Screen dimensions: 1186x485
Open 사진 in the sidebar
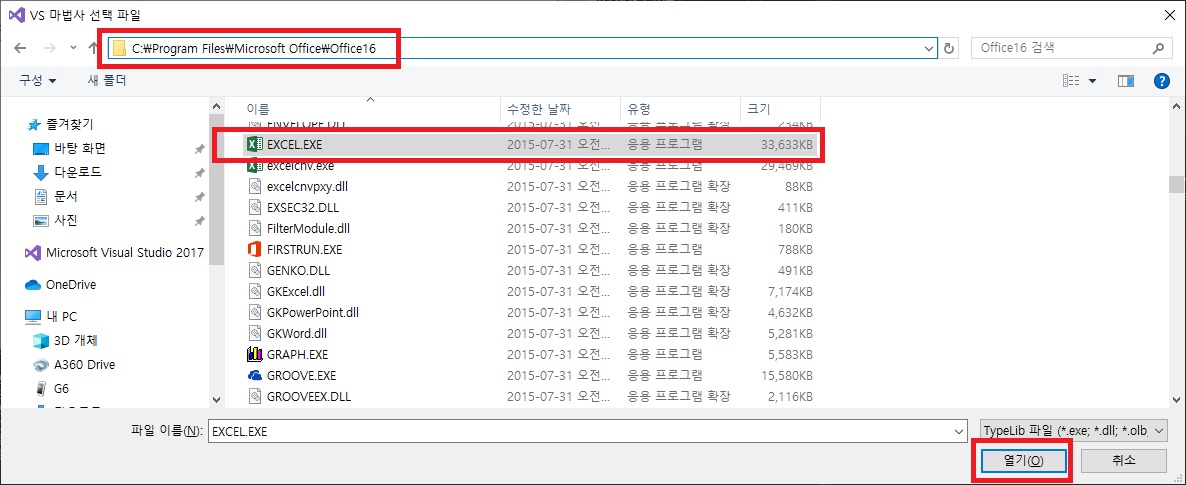coord(55,220)
